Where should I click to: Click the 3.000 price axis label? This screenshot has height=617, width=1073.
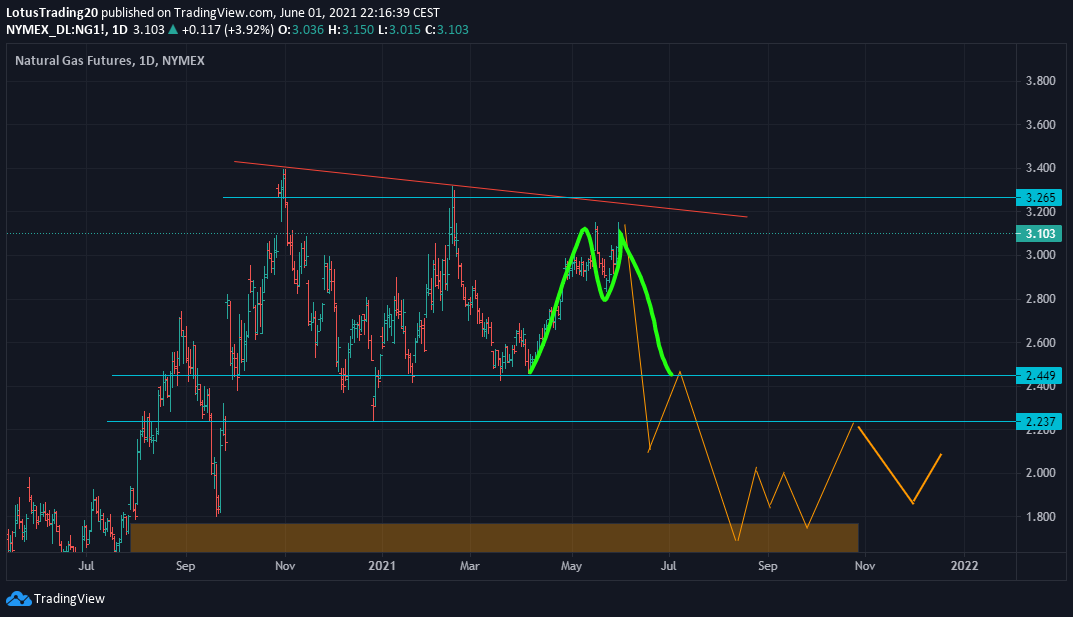point(1040,255)
